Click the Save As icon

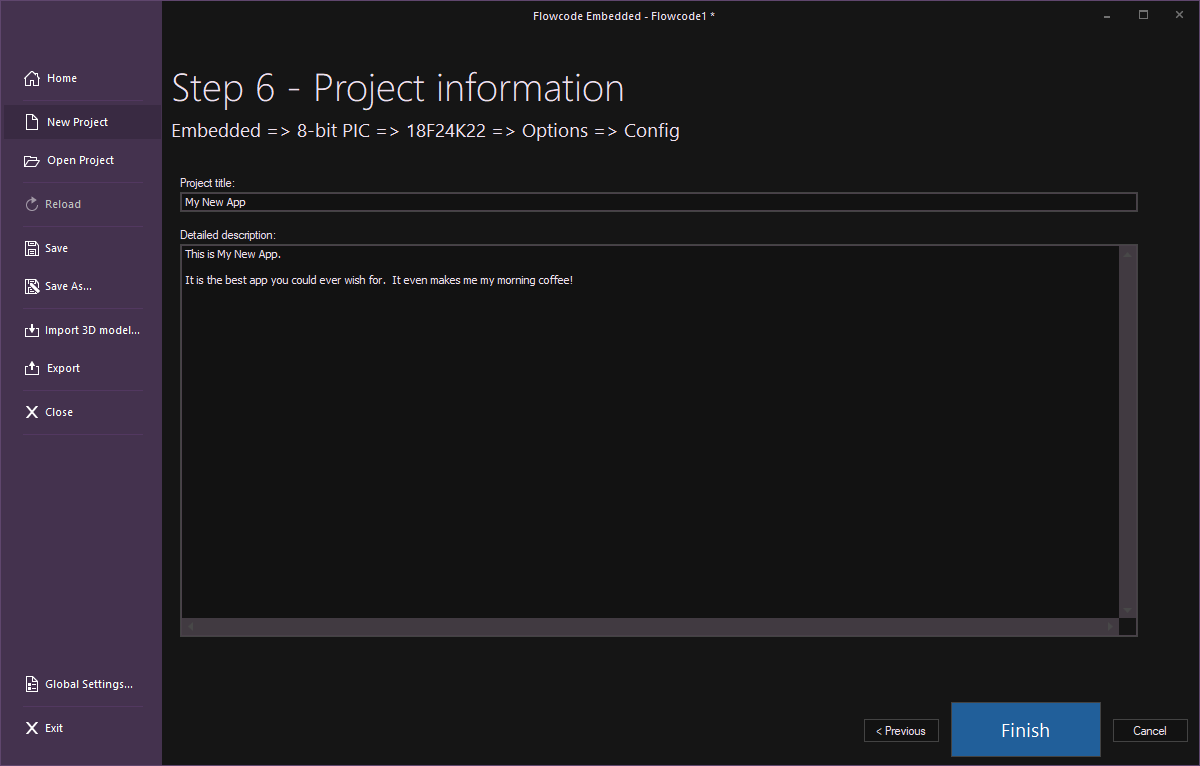pos(32,286)
